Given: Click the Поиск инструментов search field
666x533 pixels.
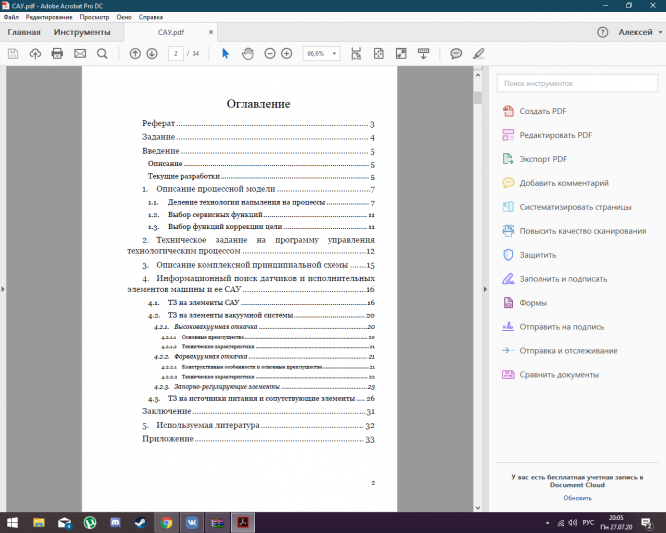Looking at the screenshot, I should tap(575, 83).
